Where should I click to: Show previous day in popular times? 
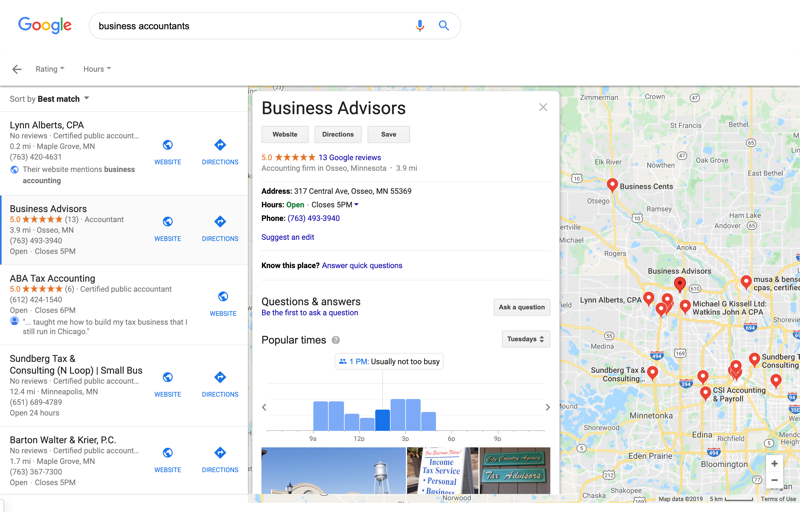click(264, 407)
